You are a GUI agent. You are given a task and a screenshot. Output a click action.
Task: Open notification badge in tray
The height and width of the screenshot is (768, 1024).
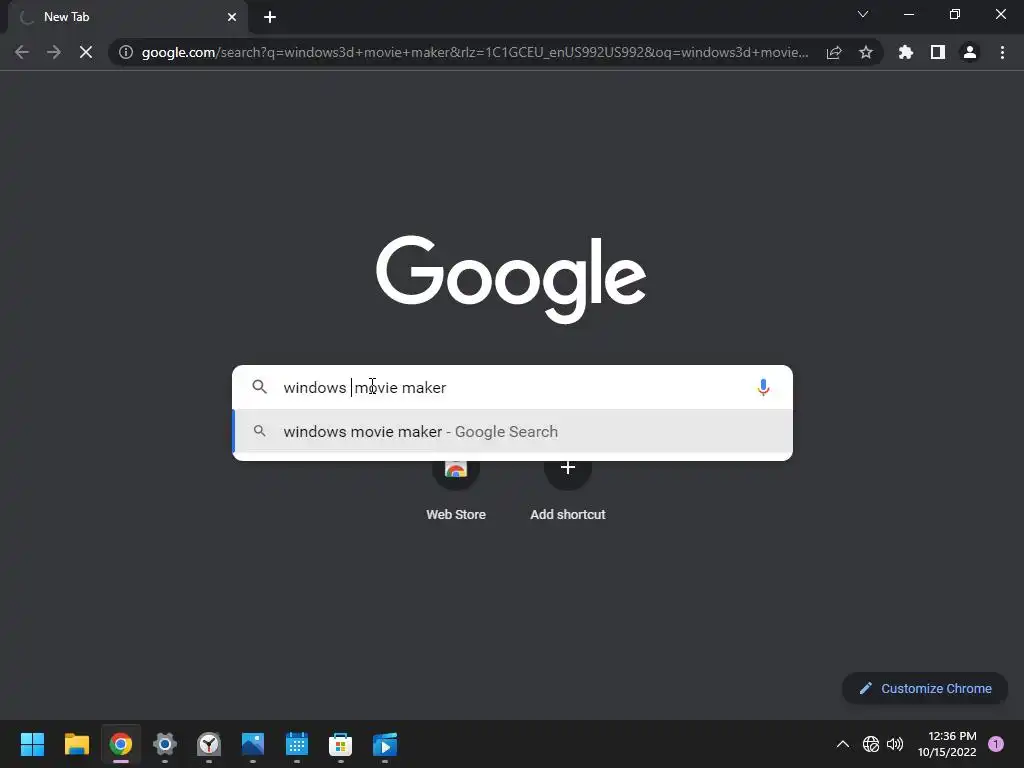[996, 744]
